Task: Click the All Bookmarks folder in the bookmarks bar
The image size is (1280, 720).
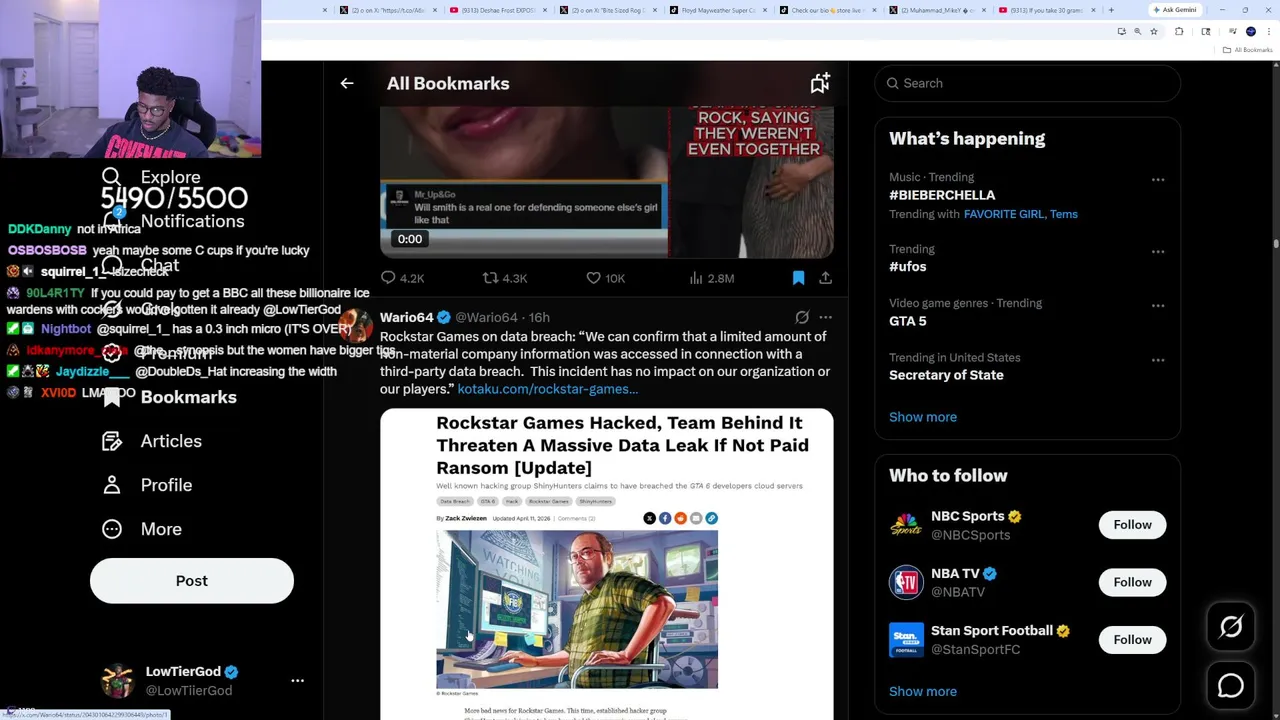Action: (x=1248, y=50)
